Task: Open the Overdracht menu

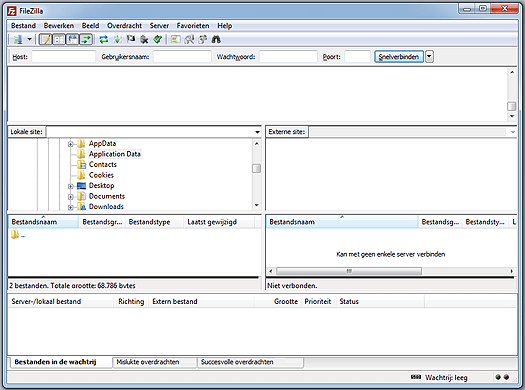Action: 124,26
